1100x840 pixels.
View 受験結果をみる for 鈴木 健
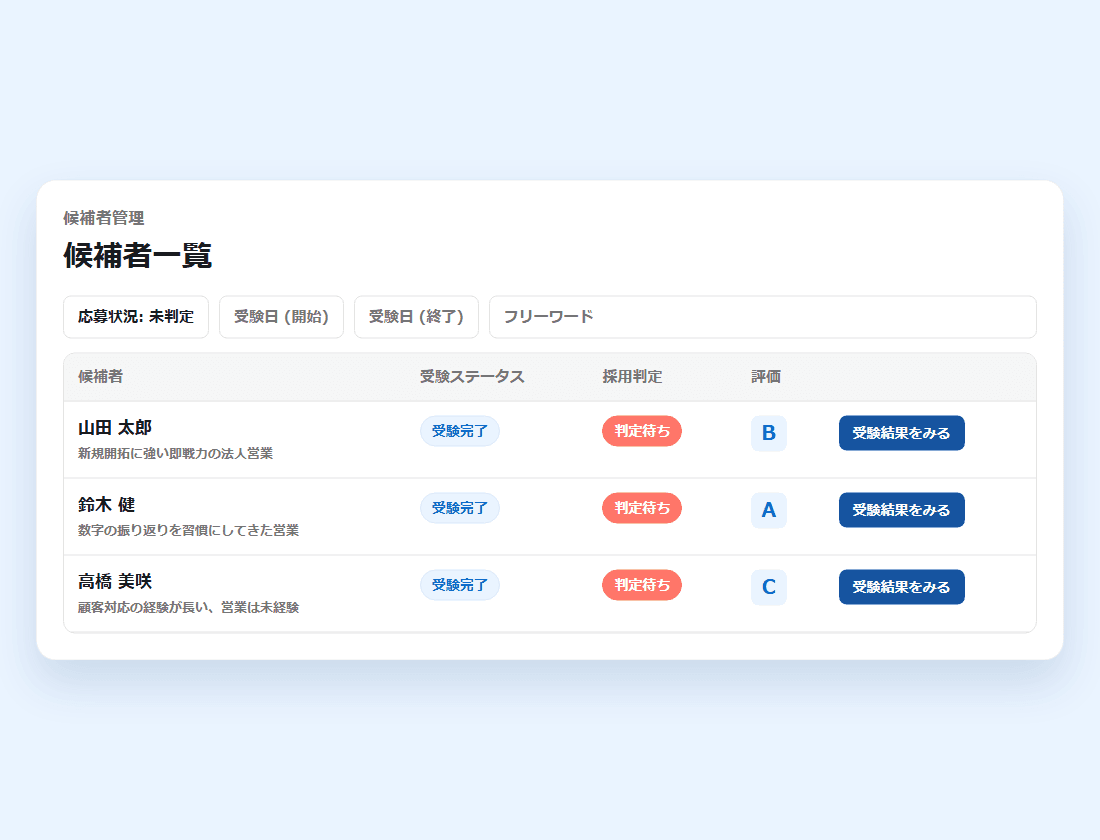coord(901,510)
